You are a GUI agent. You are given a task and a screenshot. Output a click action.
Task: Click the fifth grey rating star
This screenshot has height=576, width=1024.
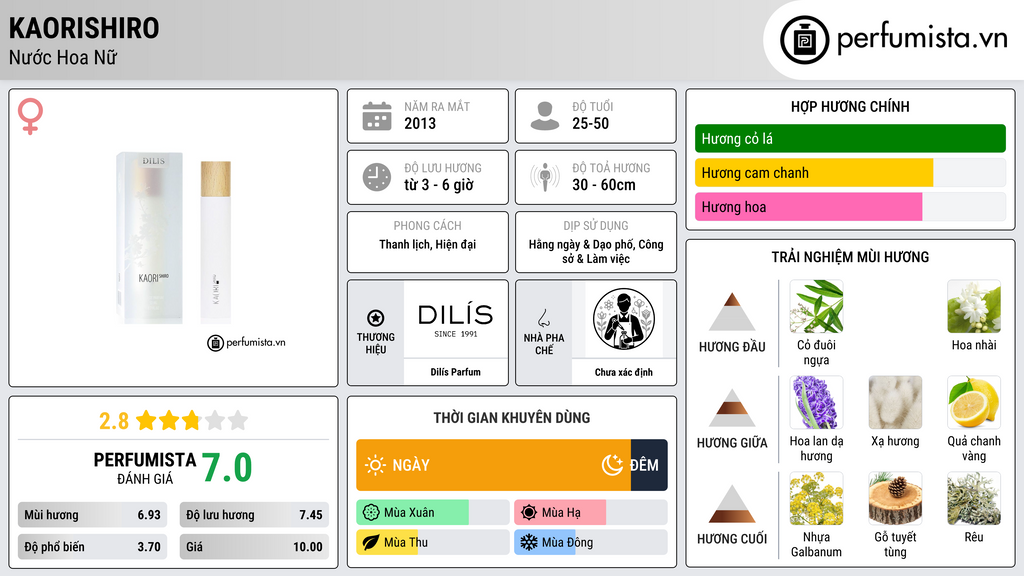tap(238, 420)
